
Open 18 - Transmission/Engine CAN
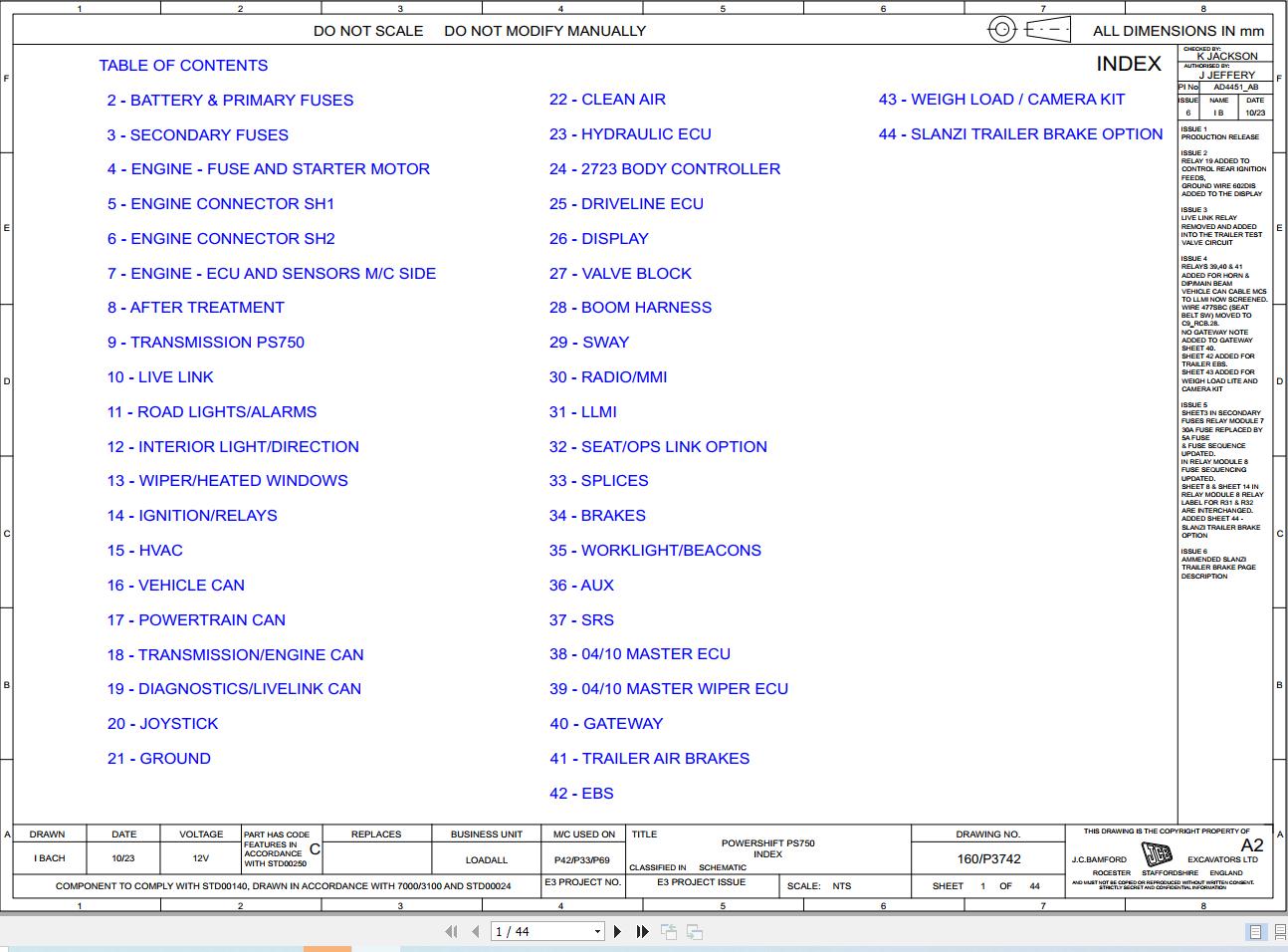point(236,655)
